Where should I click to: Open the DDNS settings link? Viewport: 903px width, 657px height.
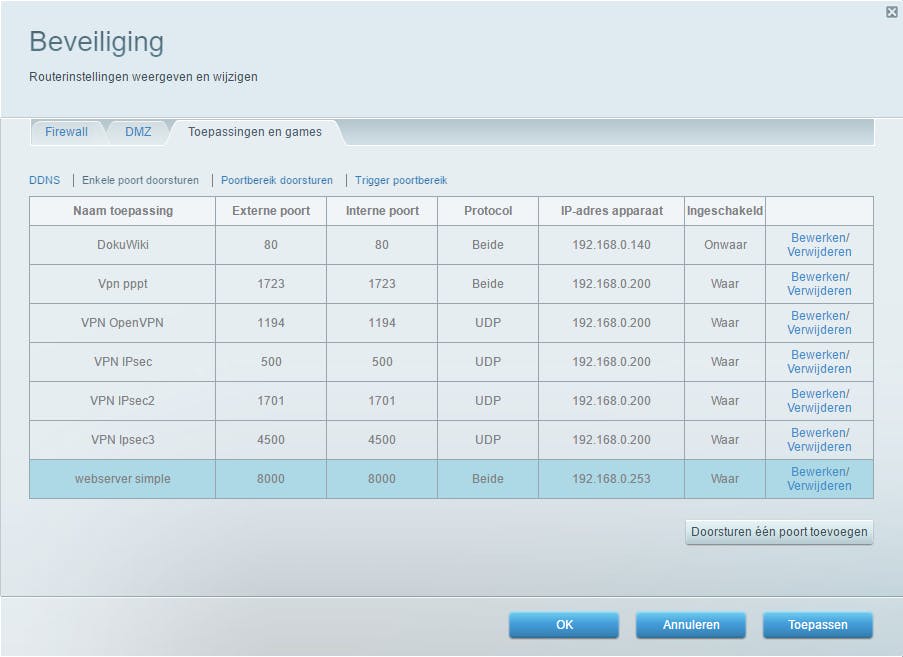[44, 180]
